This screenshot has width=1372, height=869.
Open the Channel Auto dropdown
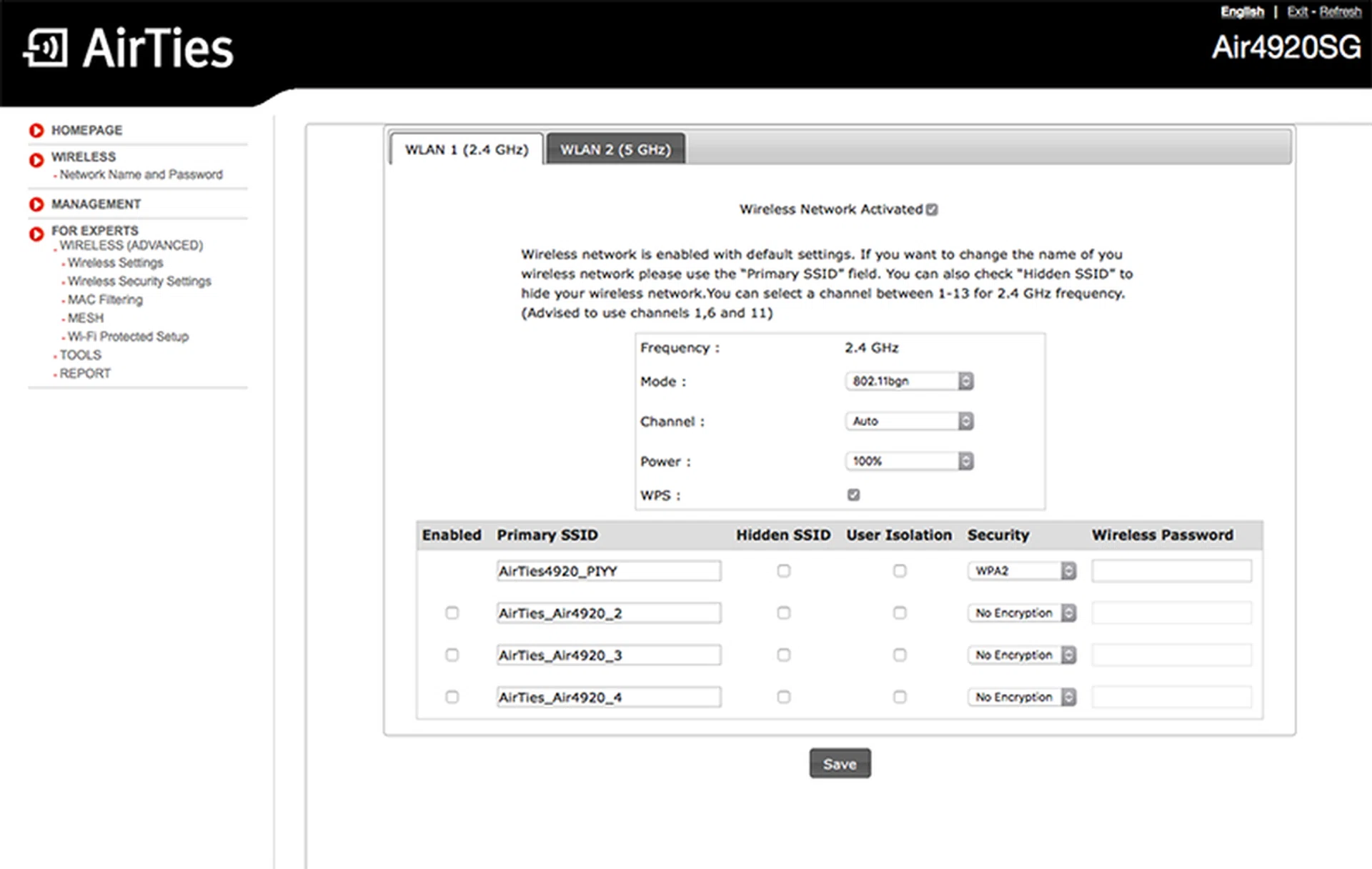tap(908, 421)
